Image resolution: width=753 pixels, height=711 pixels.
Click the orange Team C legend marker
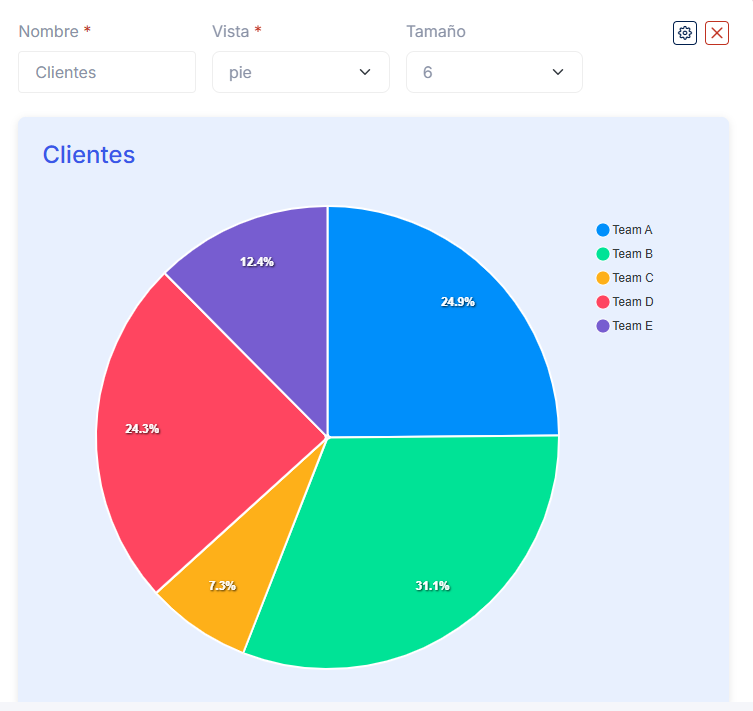603,278
